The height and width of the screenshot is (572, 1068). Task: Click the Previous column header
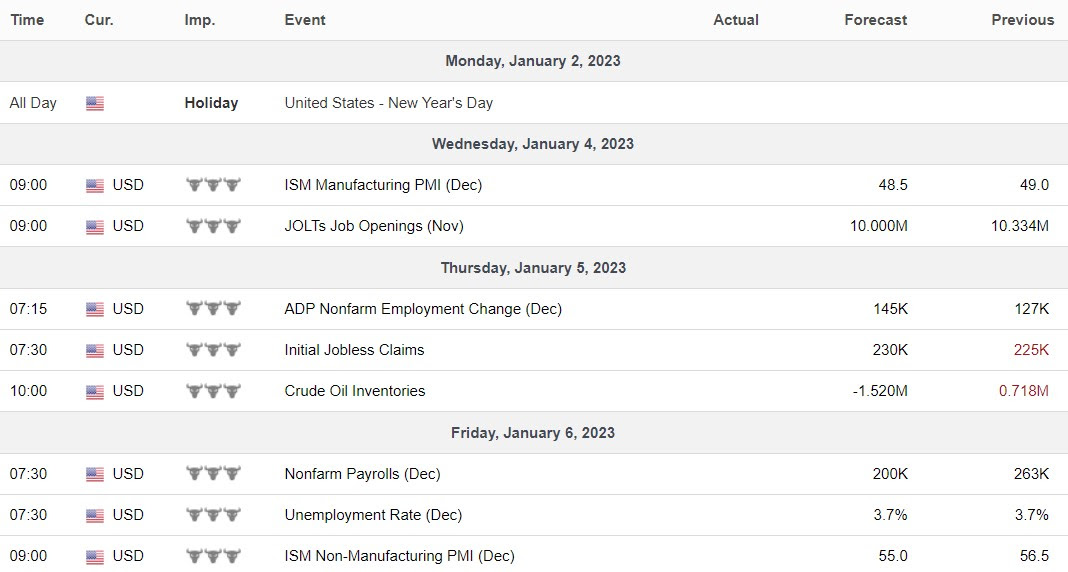[x=1022, y=20]
